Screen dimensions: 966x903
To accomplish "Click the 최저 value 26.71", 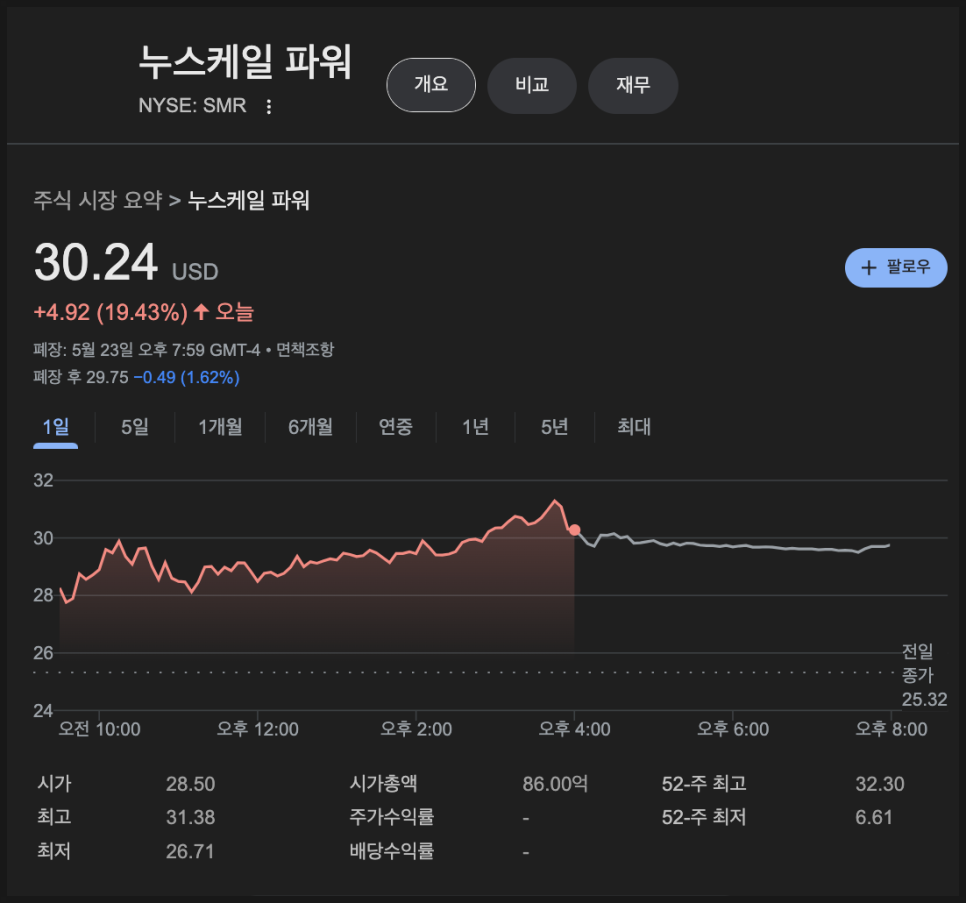I will 190,851.
